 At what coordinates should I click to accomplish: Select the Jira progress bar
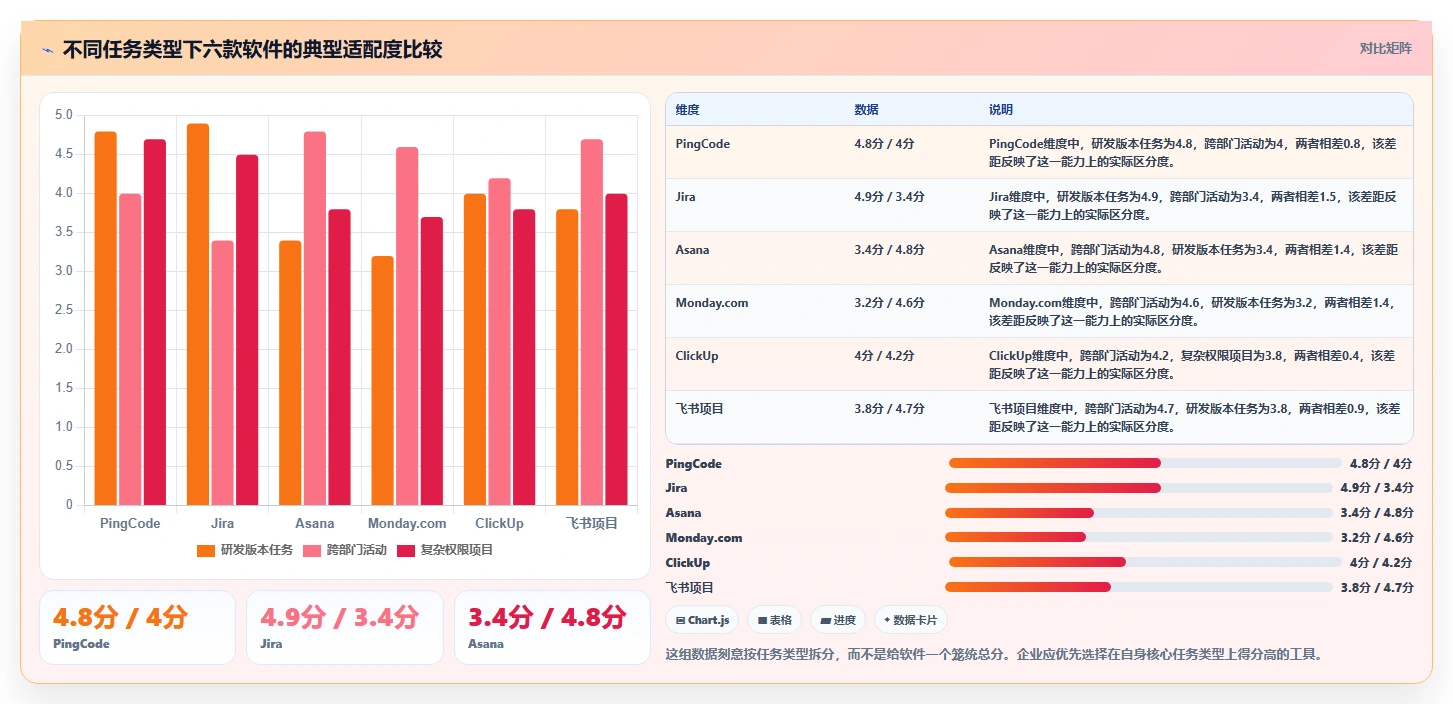tap(1139, 488)
